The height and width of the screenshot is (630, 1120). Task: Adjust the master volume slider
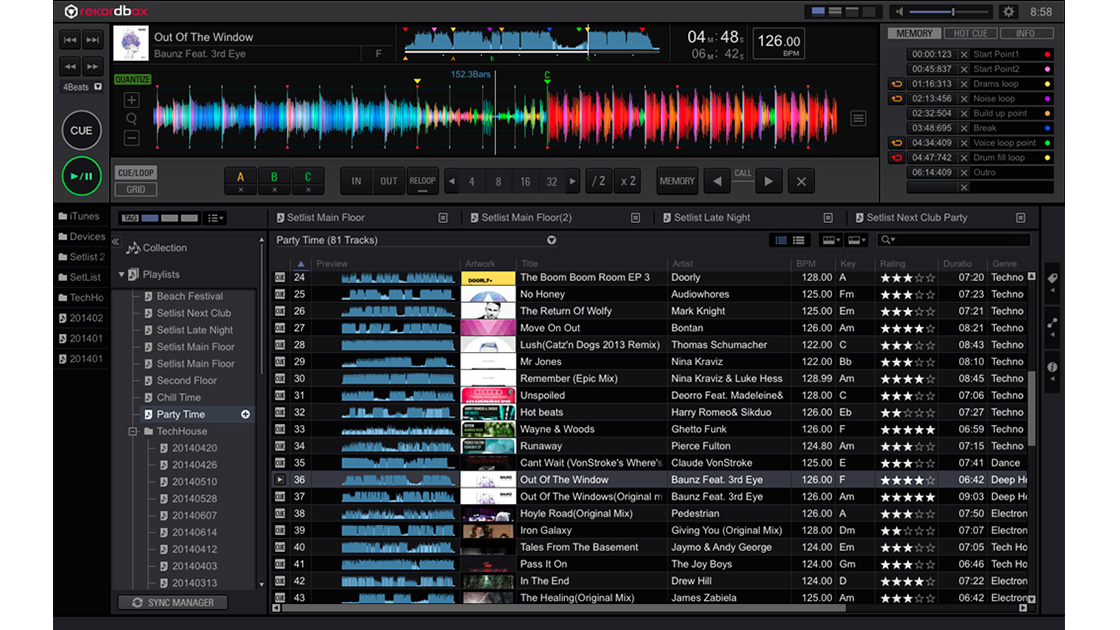(949, 12)
